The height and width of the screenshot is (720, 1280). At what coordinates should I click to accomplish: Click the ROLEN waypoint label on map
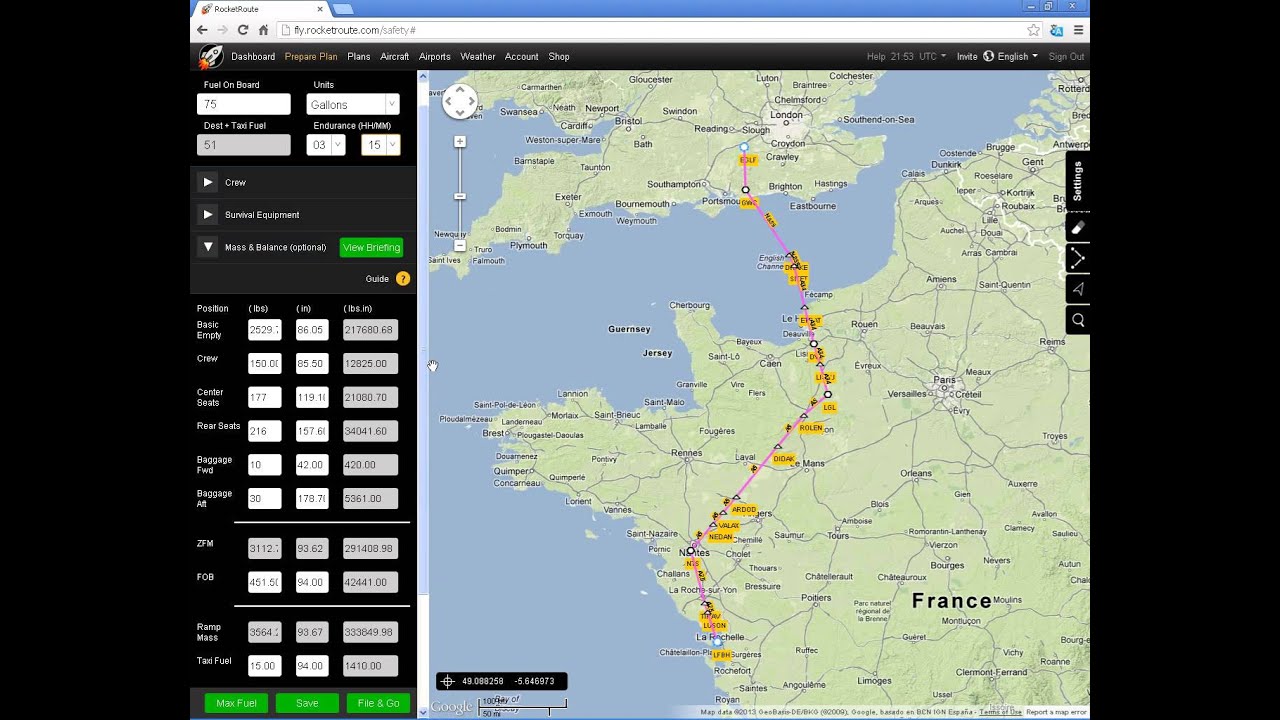811,428
